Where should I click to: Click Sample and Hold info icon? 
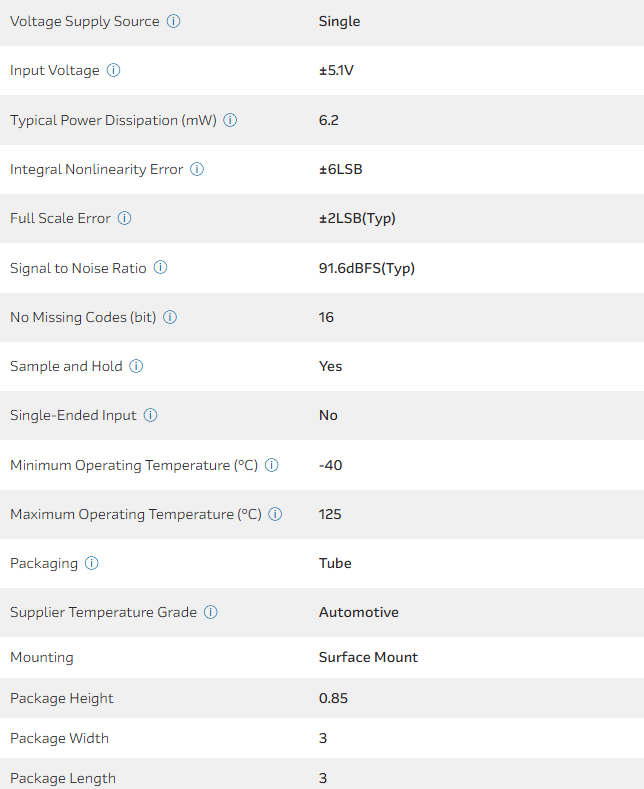(x=137, y=366)
